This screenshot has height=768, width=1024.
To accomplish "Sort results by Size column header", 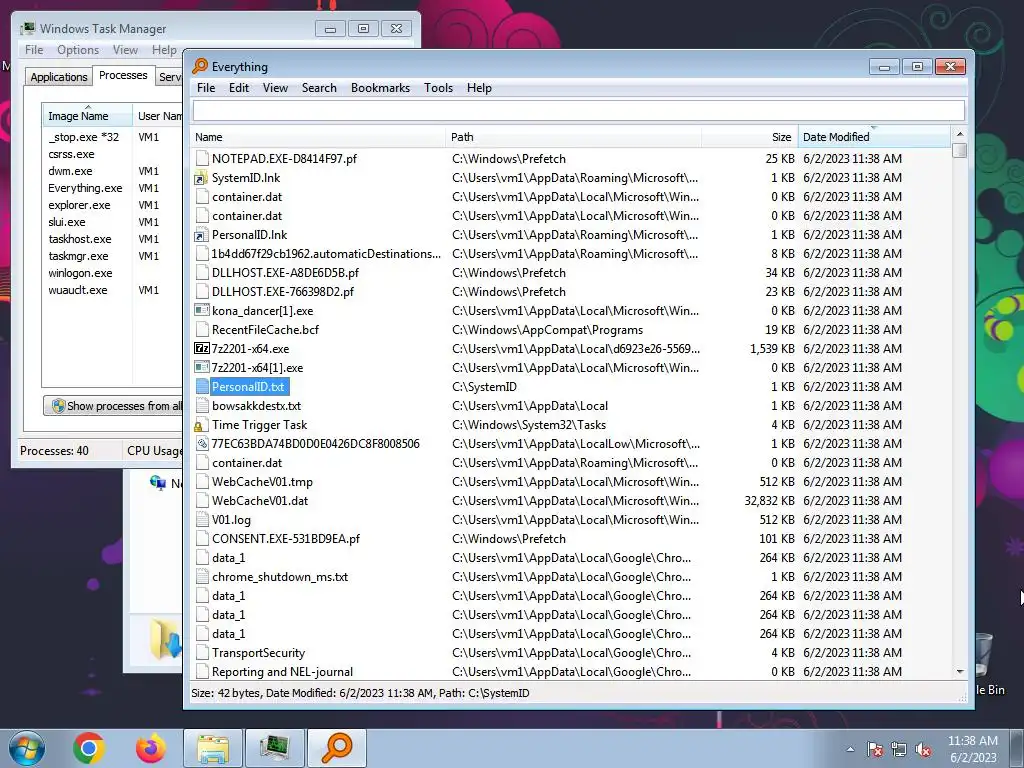I will click(x=750, y=137).
